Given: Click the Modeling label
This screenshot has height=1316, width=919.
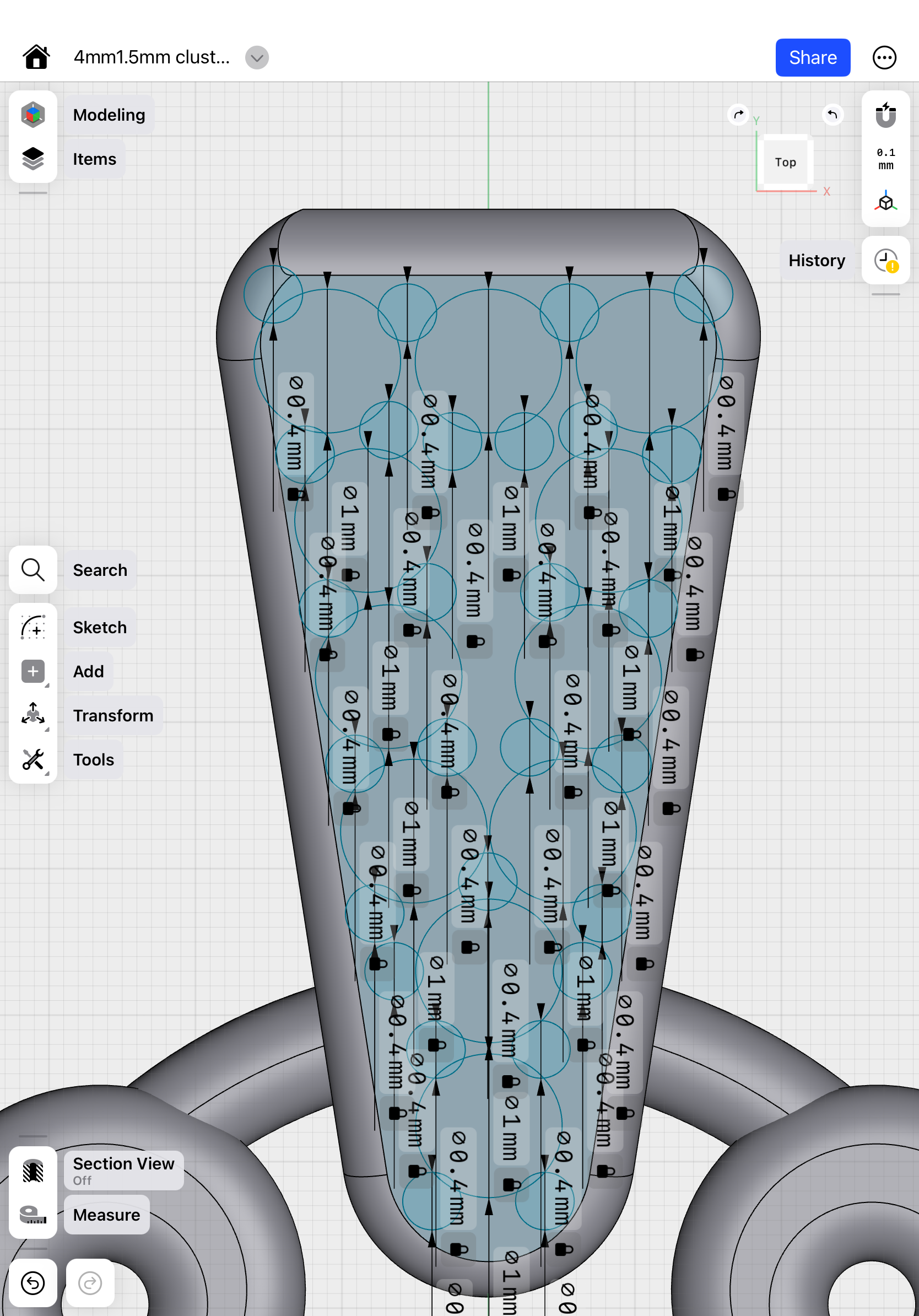Looking at the screenshot, I should click(x=109, y=115).
